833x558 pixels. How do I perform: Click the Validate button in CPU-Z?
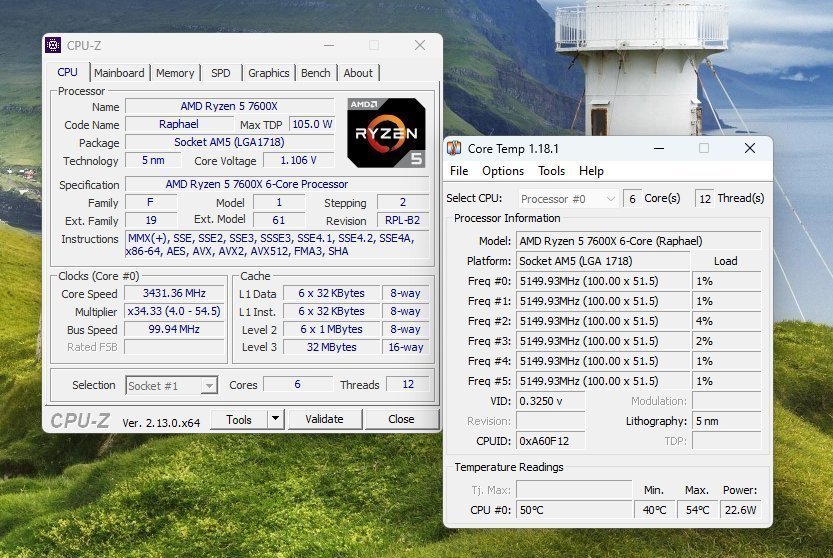[x=325, y=419]
